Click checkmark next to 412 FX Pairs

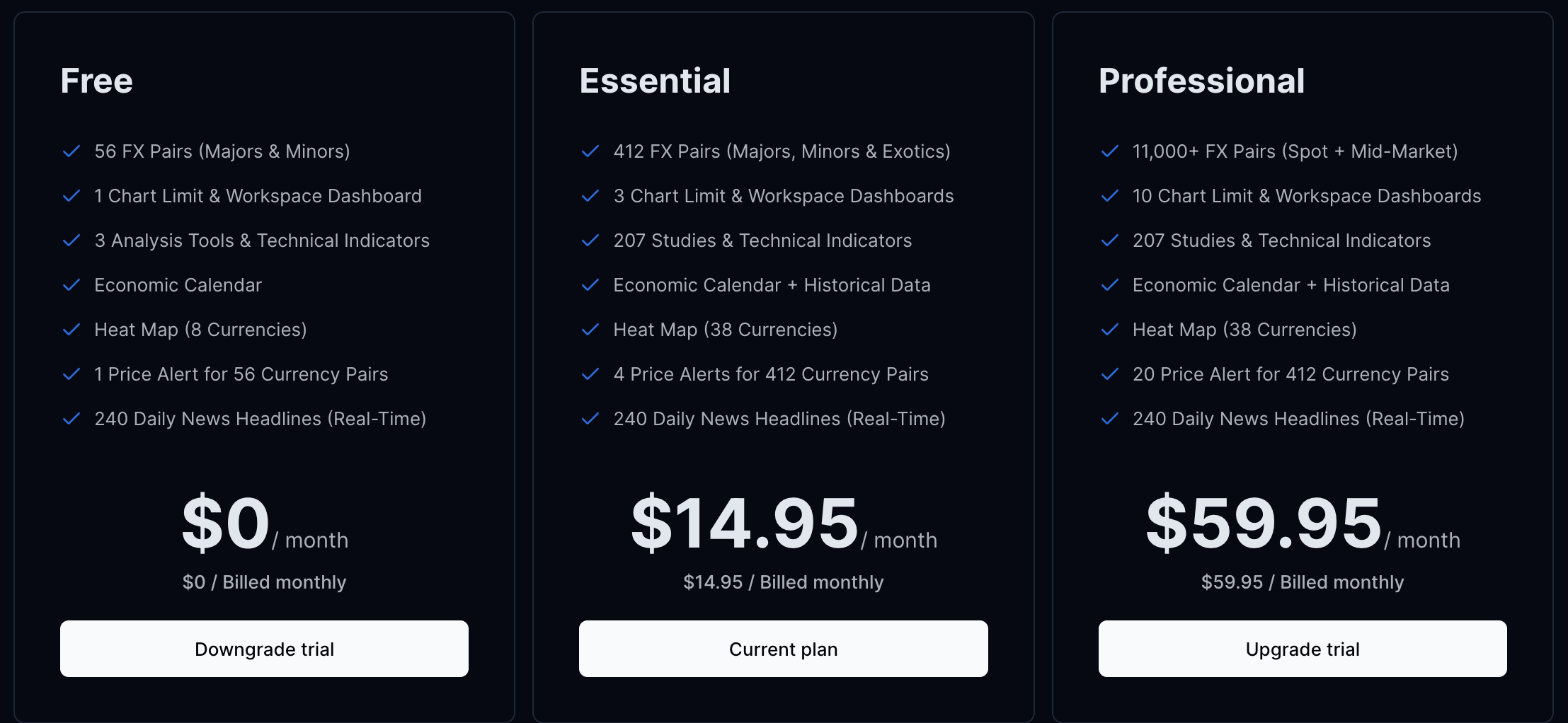coord(590,151)
